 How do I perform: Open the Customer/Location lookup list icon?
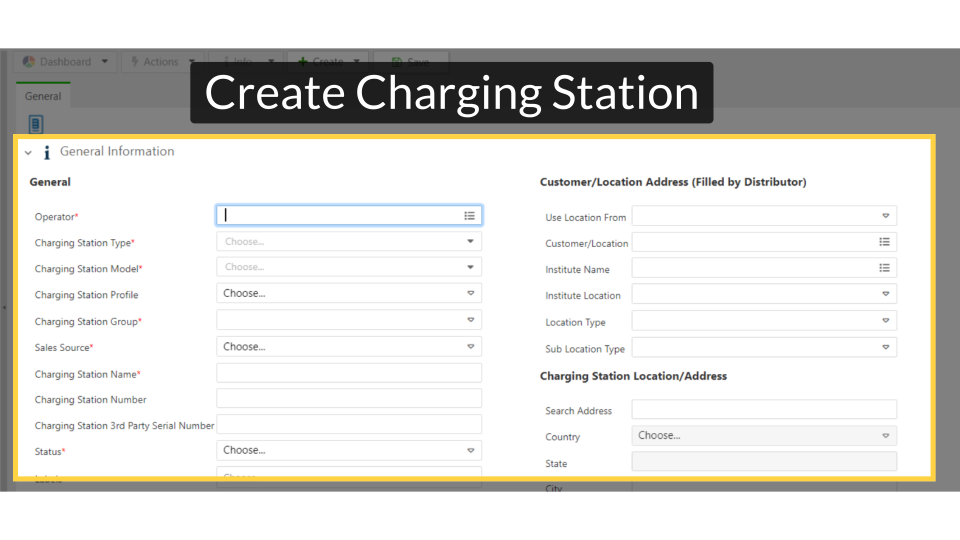pyautogui.click(x=885, y=242)
